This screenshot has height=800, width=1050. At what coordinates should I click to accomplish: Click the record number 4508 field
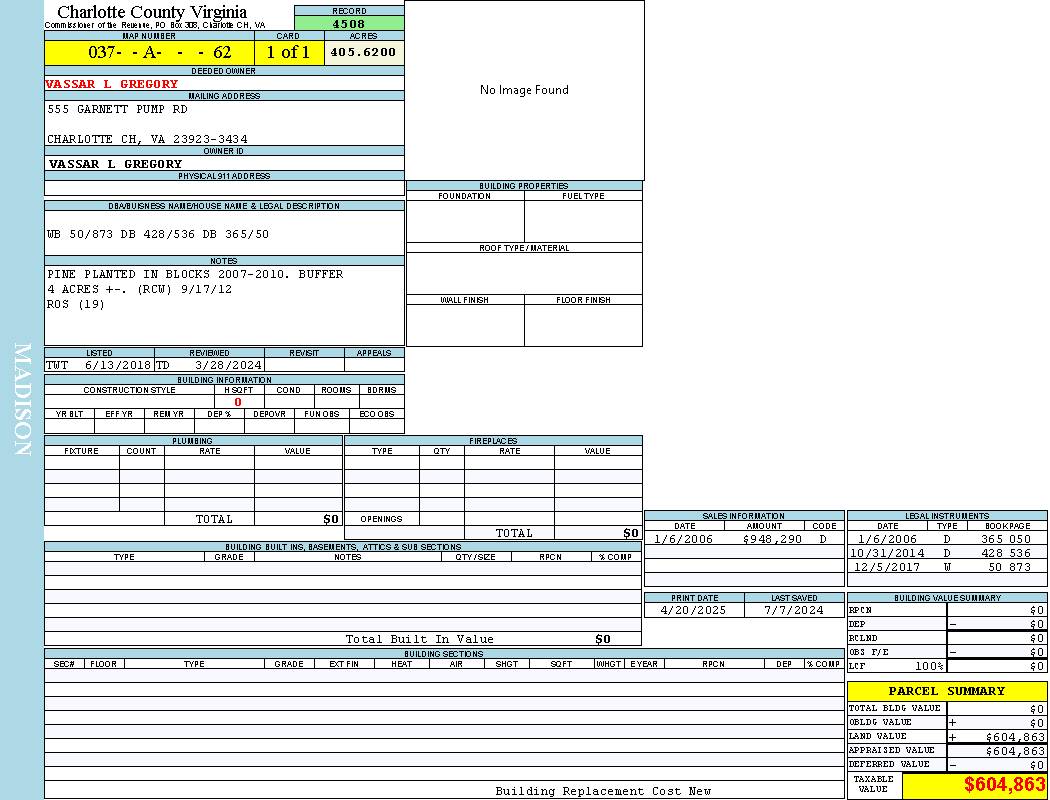click(349, 24)
